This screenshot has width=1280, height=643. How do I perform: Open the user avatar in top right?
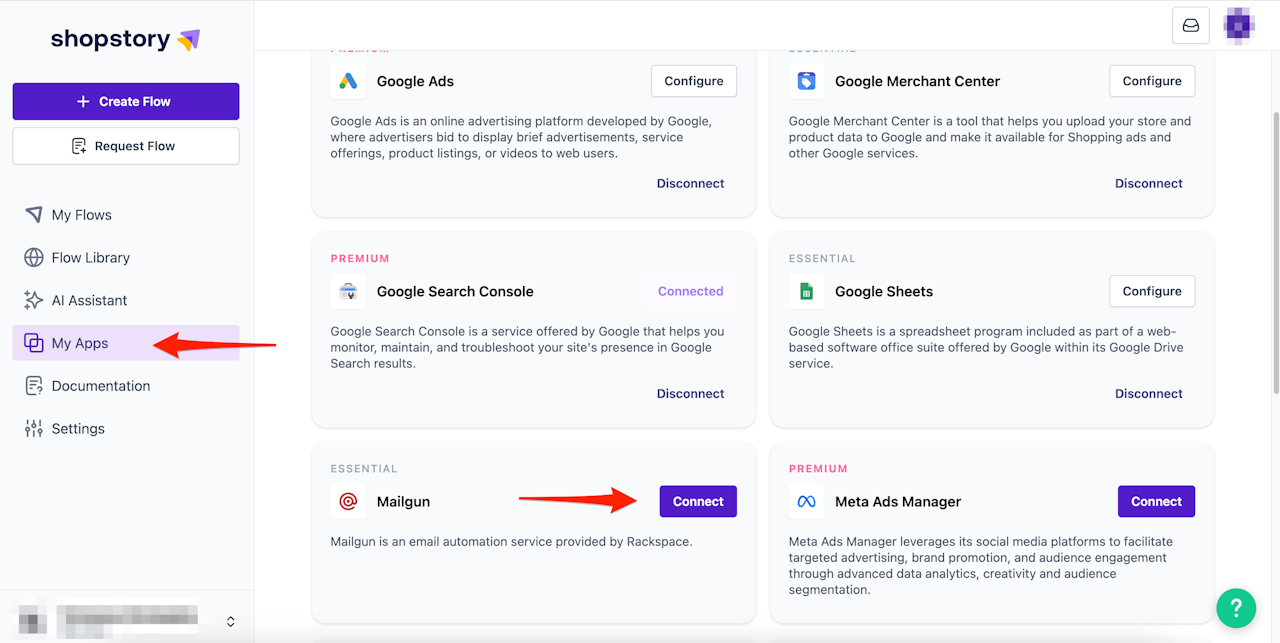pyautogui.click(x=1240, y=25)
